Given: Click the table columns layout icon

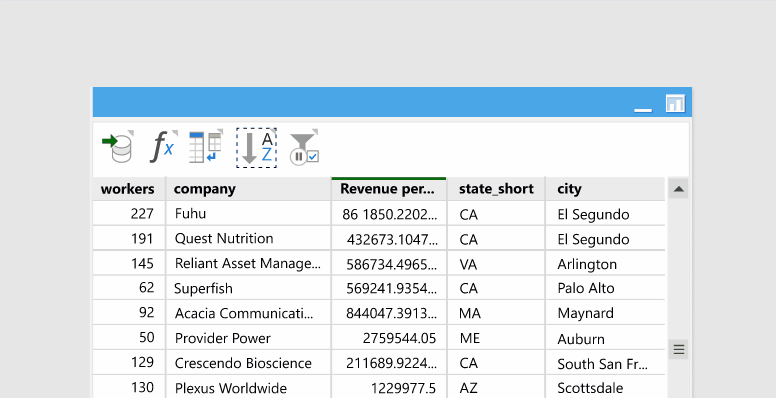Looking at the screenshot, I should click(x=206, y=147).
